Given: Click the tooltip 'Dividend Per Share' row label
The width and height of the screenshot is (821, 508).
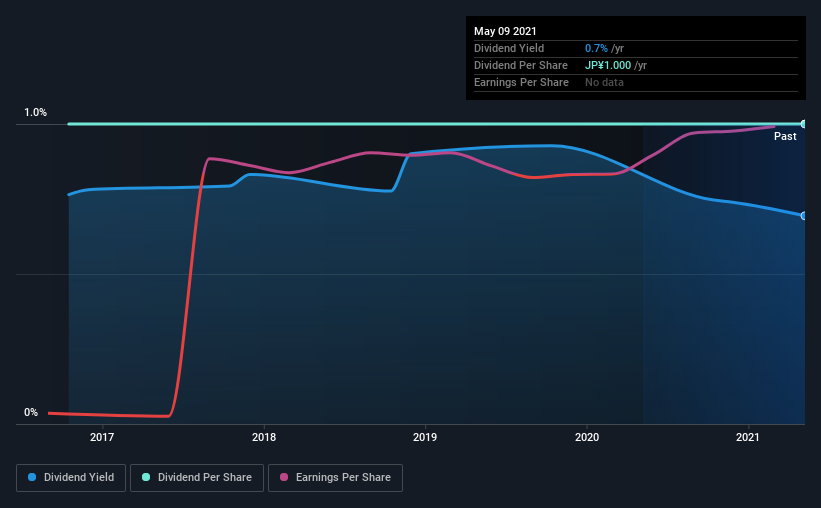Looking at the screenshot, I should 520,65.
